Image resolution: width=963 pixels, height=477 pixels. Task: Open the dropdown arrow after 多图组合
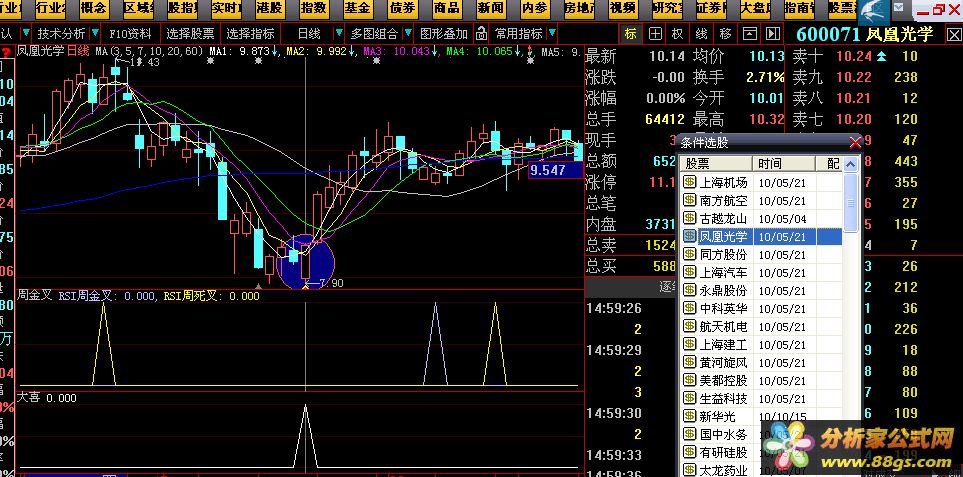point(407,33)
